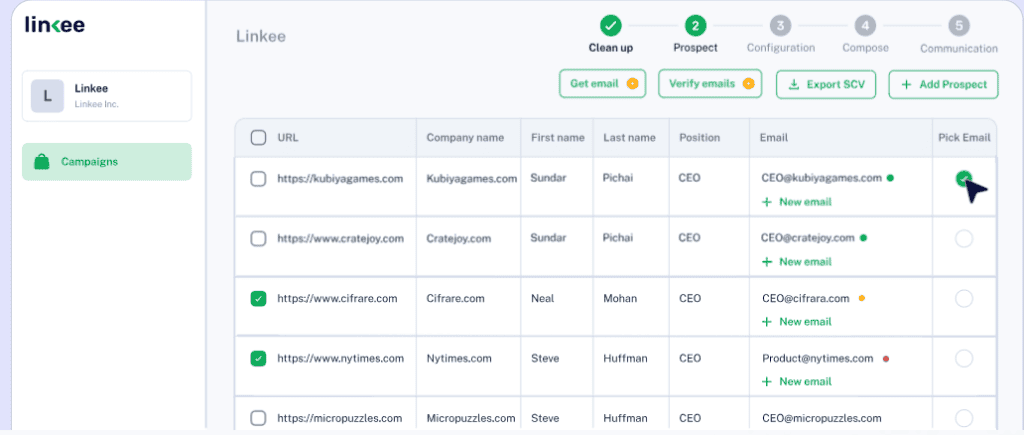The image size is (1024, 435).
Task: Click Export SCV button
Action: click(x=826, y=84)
